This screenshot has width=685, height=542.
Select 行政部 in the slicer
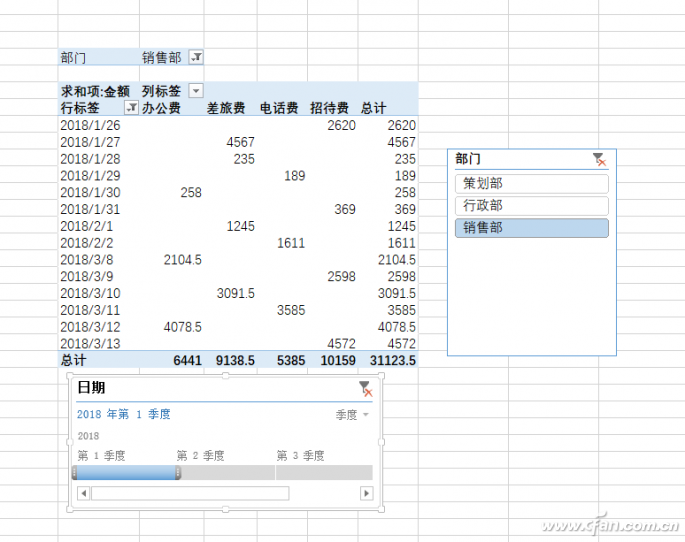click(x=532, y=206)
